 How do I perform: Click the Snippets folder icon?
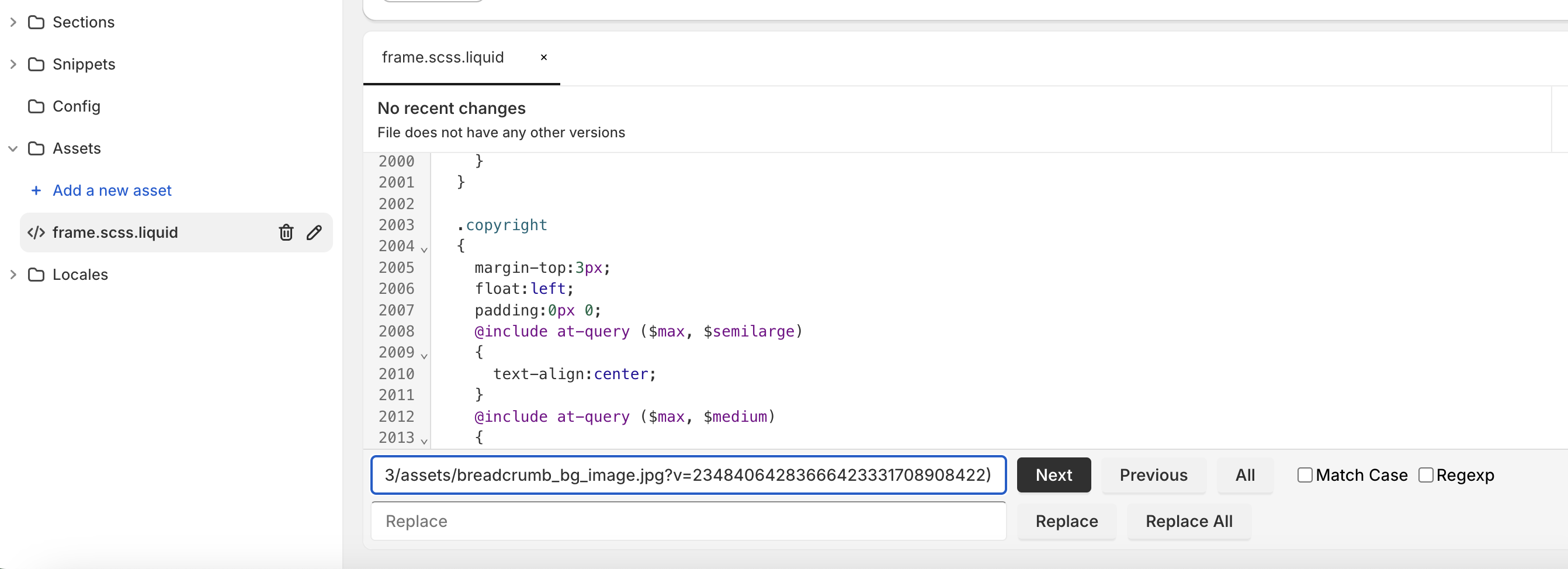tap(37, 64)
